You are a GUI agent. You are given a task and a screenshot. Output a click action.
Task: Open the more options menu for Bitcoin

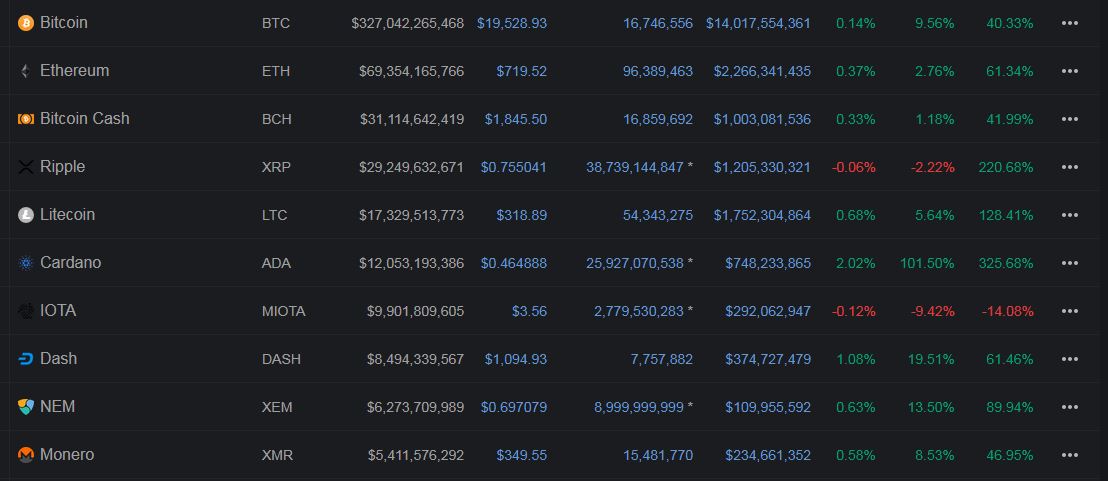[1070, 23]
